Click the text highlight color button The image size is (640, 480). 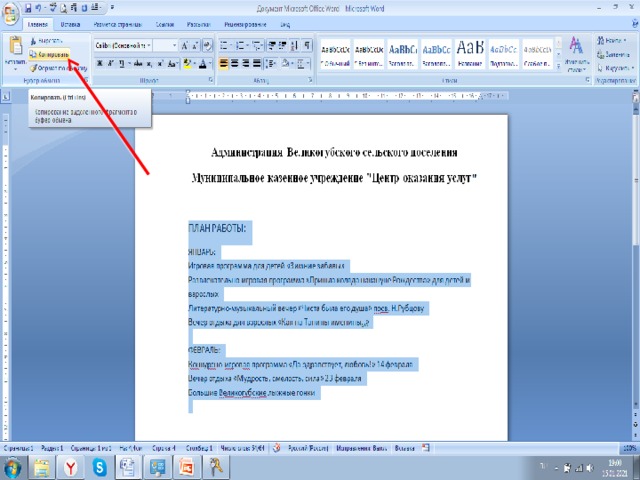(x=188, y=63)
